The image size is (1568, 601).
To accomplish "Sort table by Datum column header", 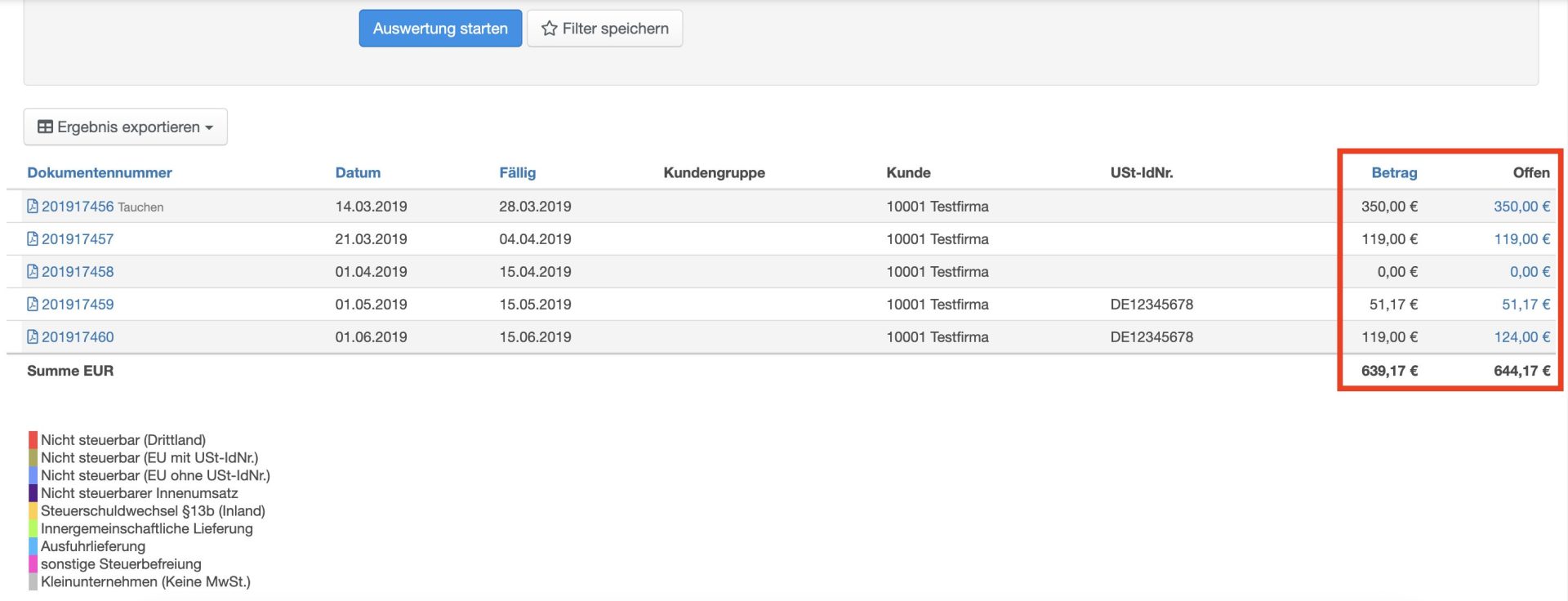I will point(358,173).
